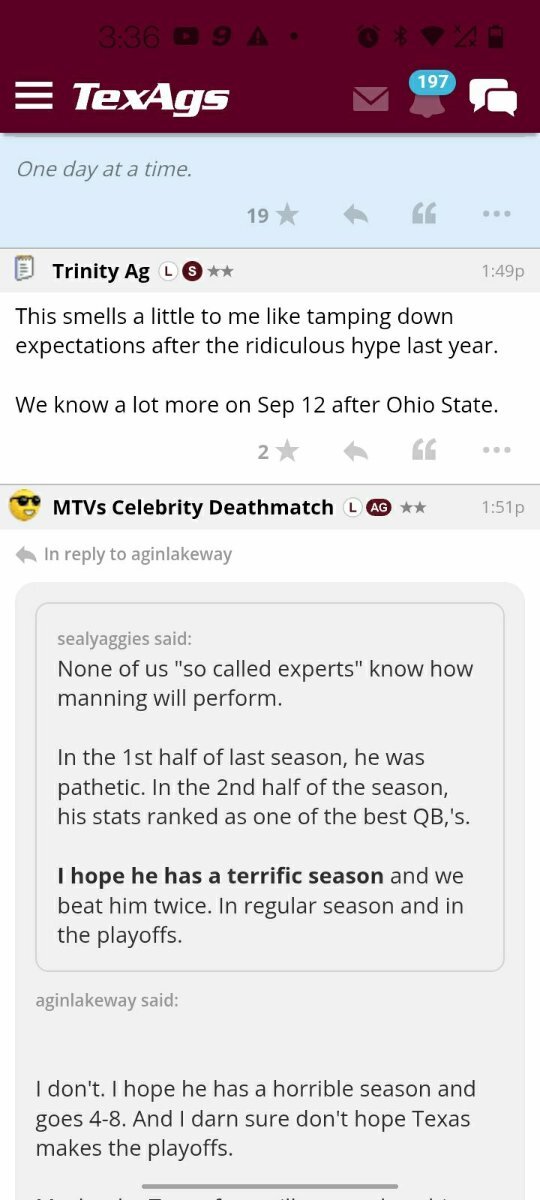Open the forum chat bubbles icon
This screenshot has height=1200, width=540.
[493, 97]
